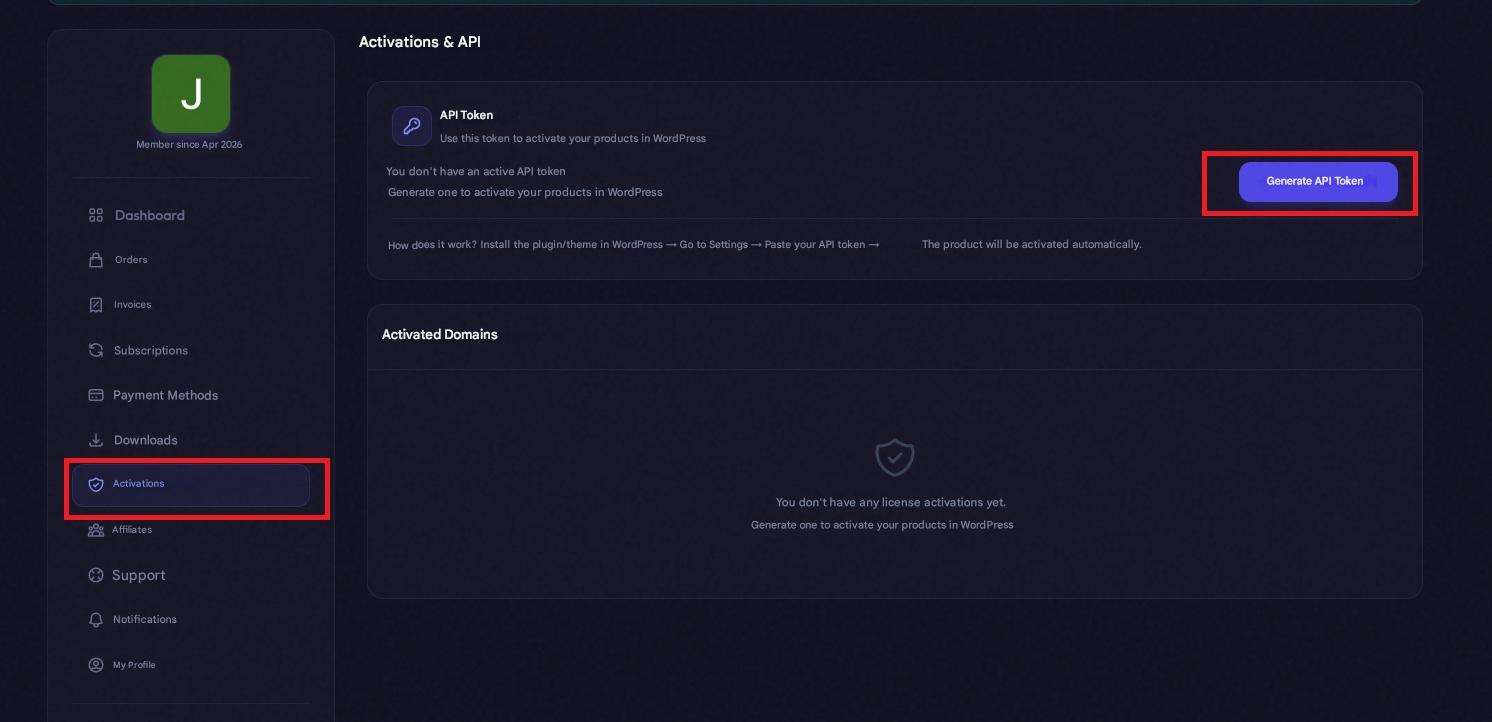Generate a new API token
Screen dimensions: 1492x722
[1317, 182]
